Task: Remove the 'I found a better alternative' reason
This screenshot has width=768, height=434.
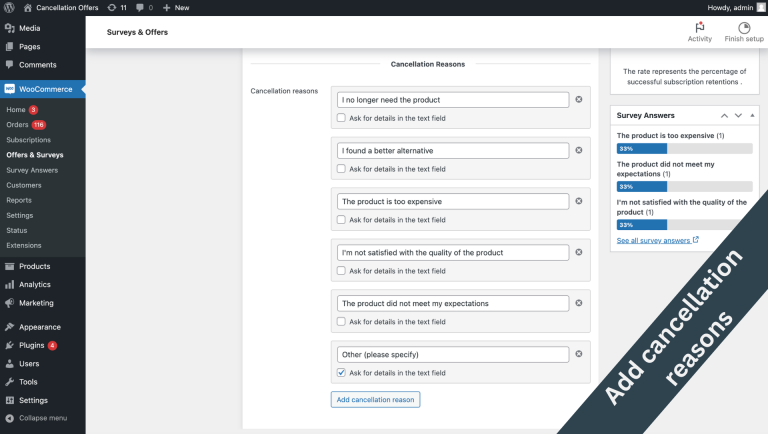Action: coord(578,150)
